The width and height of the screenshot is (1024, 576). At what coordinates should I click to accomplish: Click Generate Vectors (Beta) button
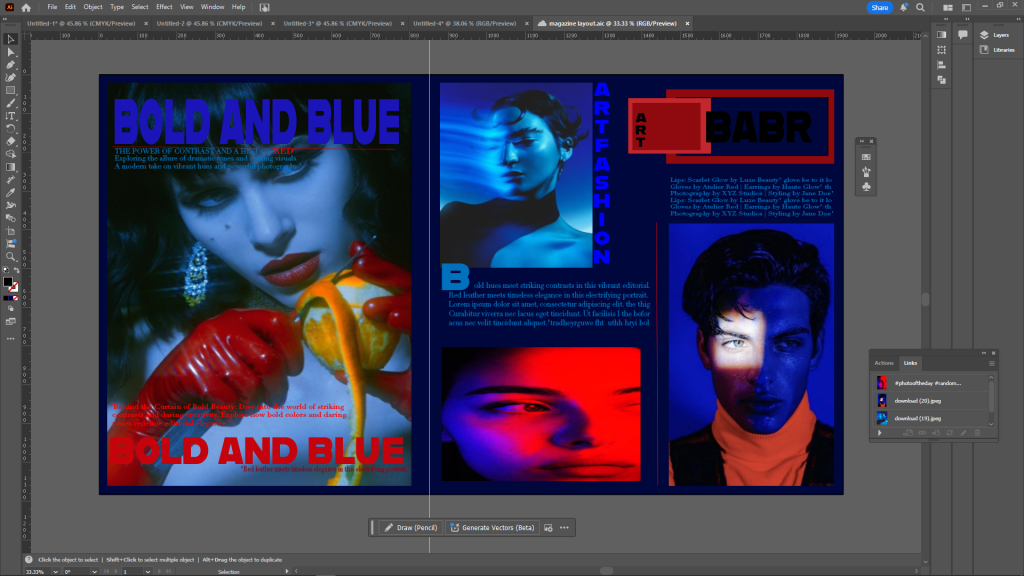(492, 527)
